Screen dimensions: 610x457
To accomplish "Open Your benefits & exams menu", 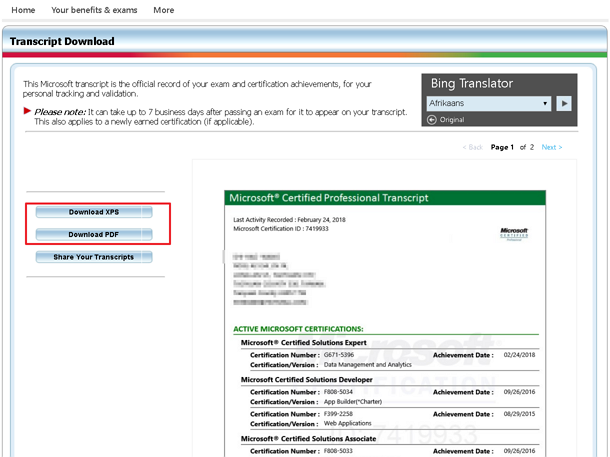I will coord(94,10).
